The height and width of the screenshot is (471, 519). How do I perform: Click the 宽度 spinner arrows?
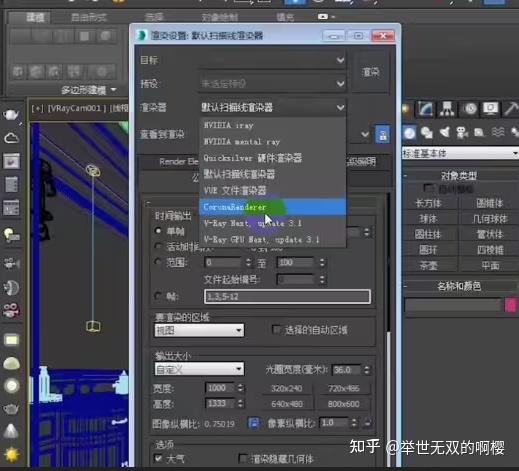241,388
